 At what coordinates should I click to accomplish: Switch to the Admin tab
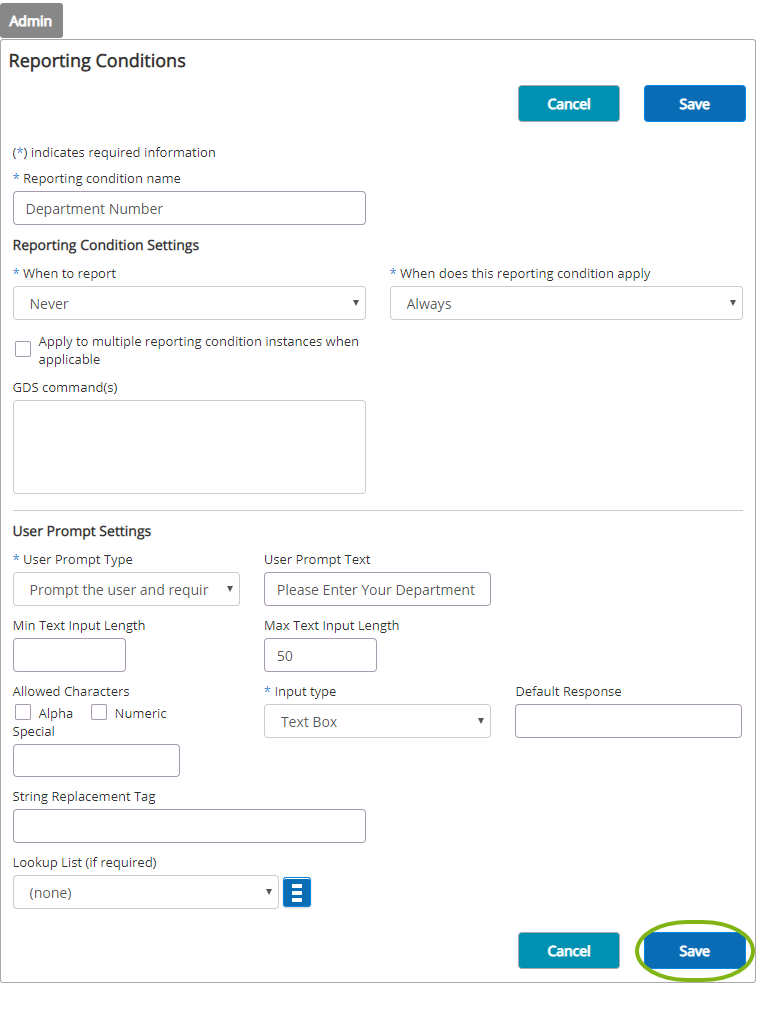pyautogui.click(x=31, y=21)
